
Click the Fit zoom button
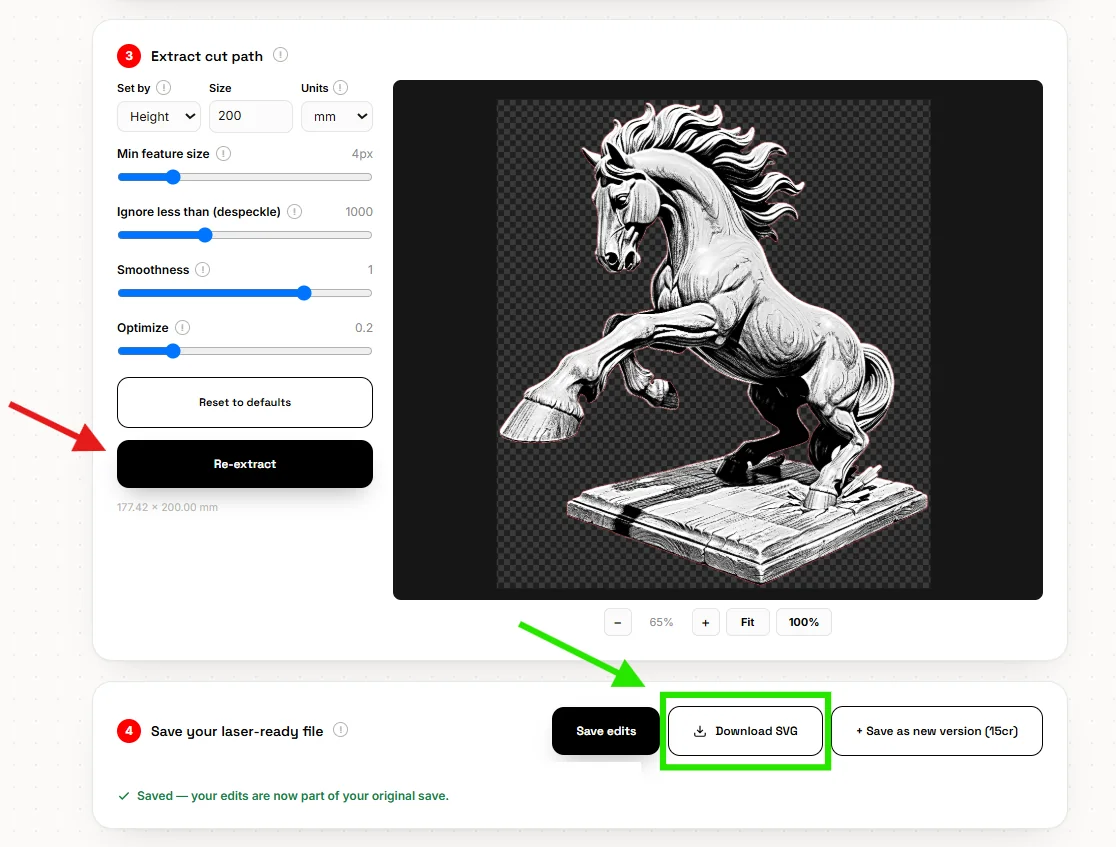tap(747, 622)
